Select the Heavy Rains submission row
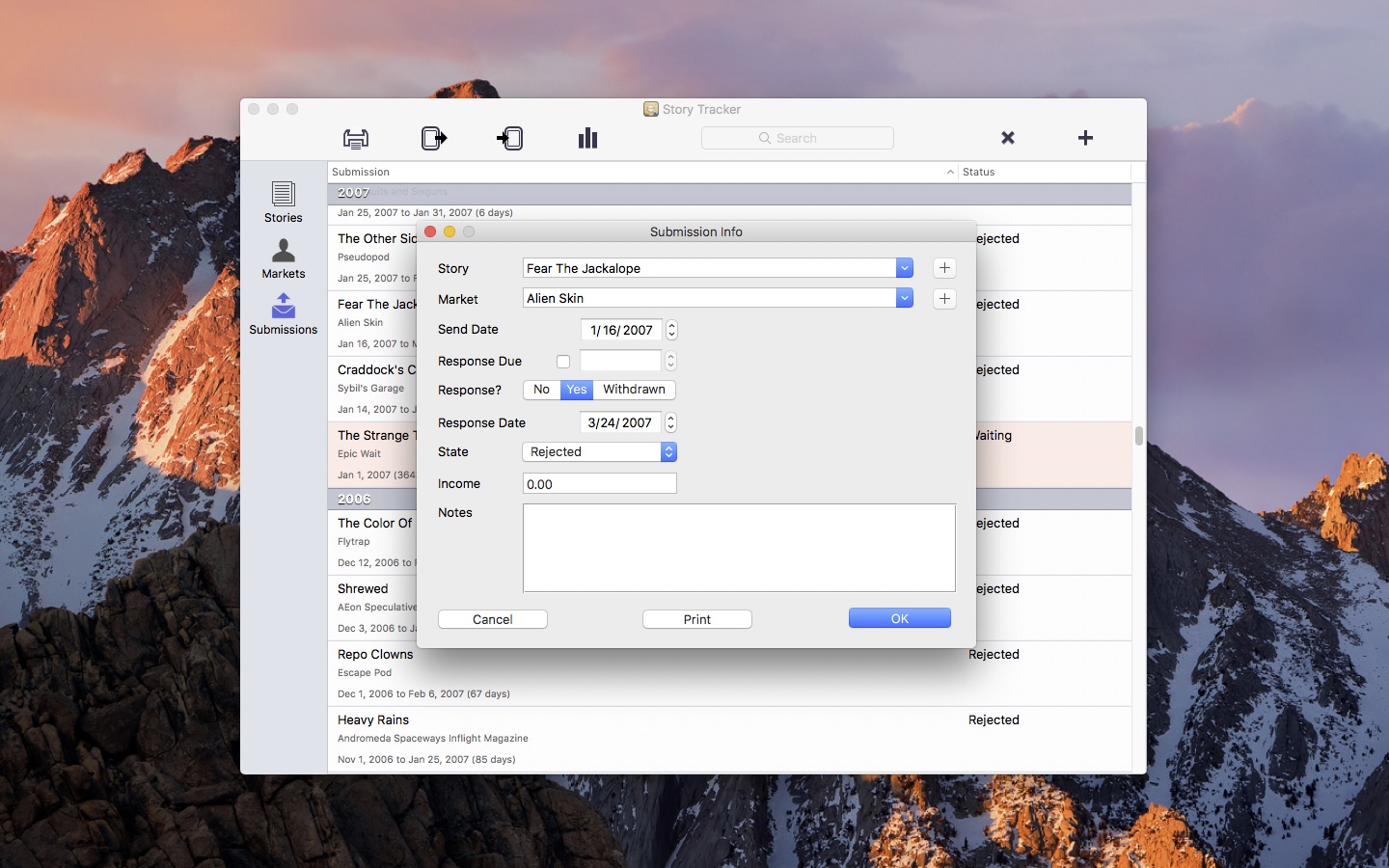The width and height of the screenshot is (1389, 868). coord(729,740)
